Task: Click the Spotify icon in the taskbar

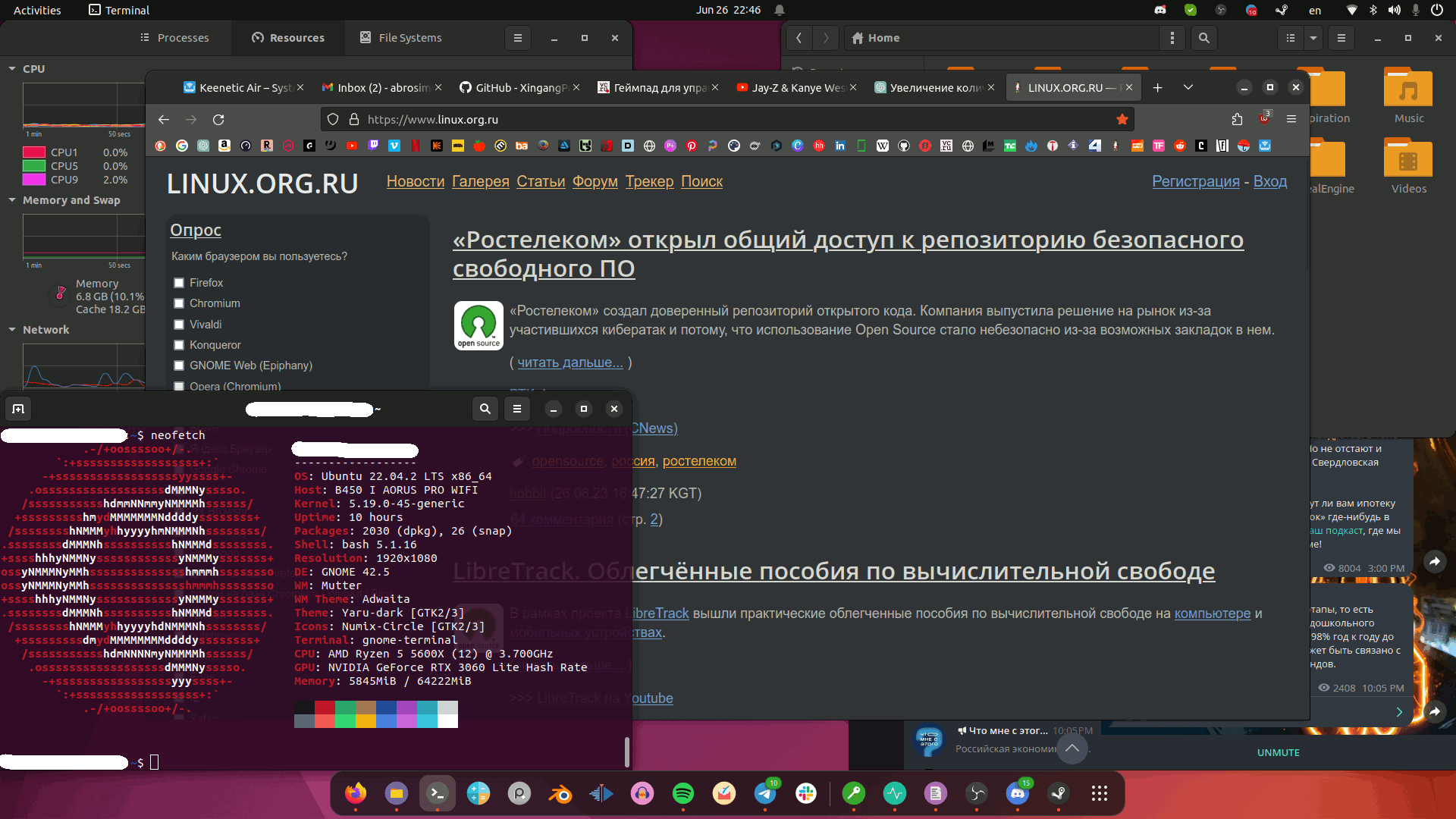Action: coord(682,794)
